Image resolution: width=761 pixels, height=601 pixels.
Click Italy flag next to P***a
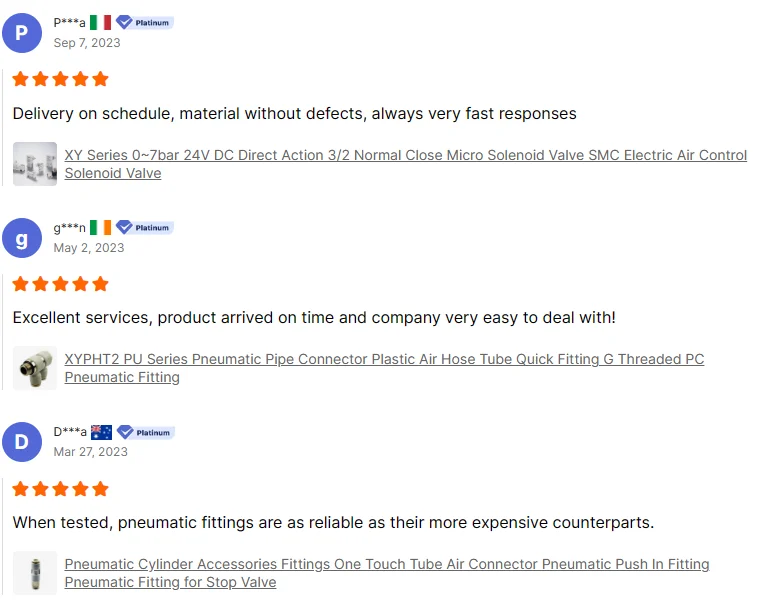[100, 23]
